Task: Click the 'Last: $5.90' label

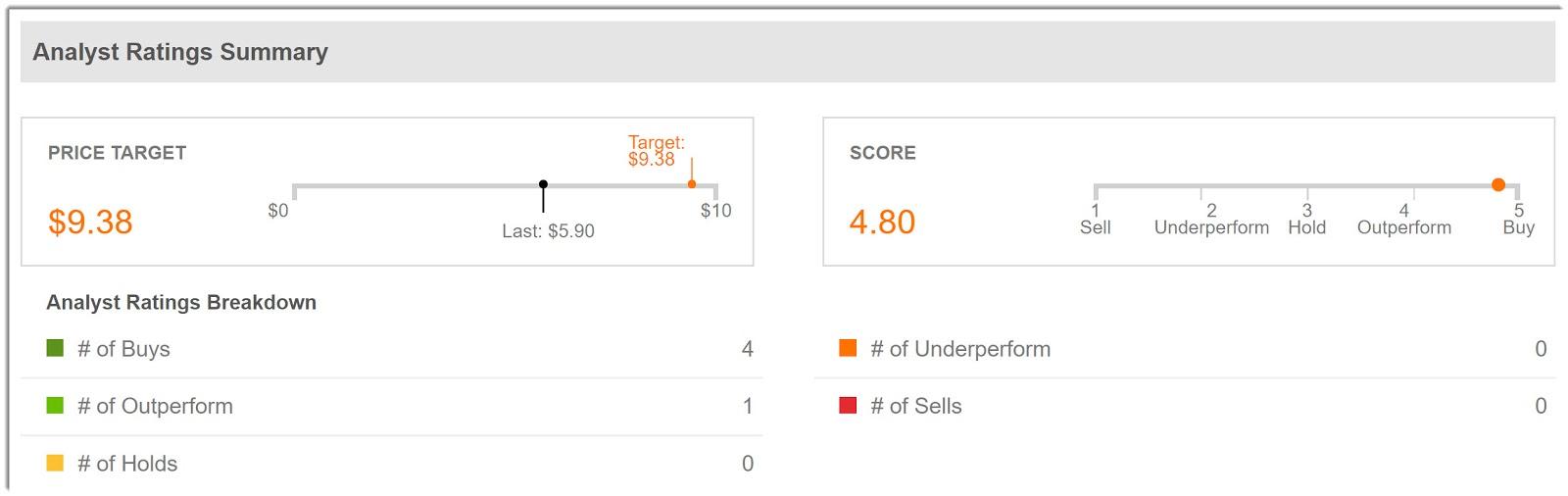Action: click(x=548, y=231)
